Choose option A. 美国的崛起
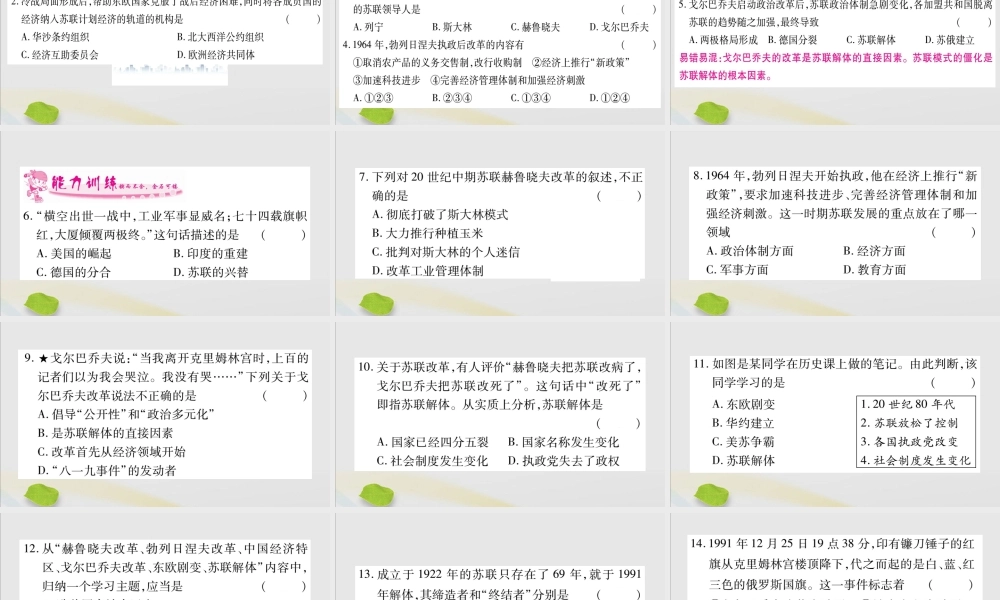Screen dimensions: 1000x600 coord(74,254)
